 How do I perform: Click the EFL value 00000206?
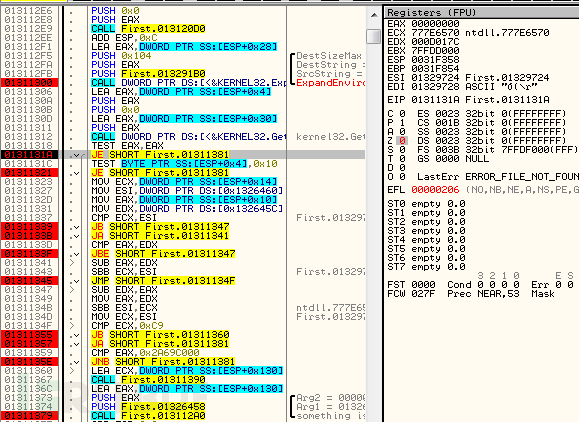(x=435, y=190)
